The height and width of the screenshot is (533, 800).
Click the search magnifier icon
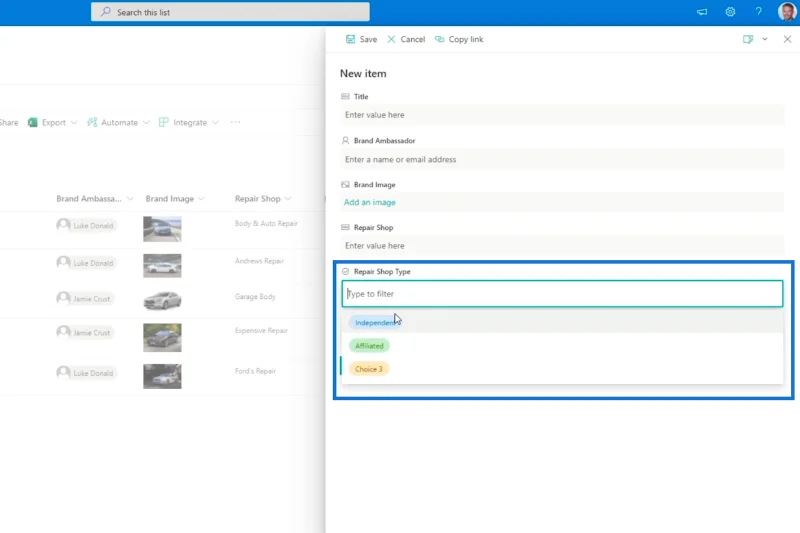pyautogui.click(x=105, y=12)
